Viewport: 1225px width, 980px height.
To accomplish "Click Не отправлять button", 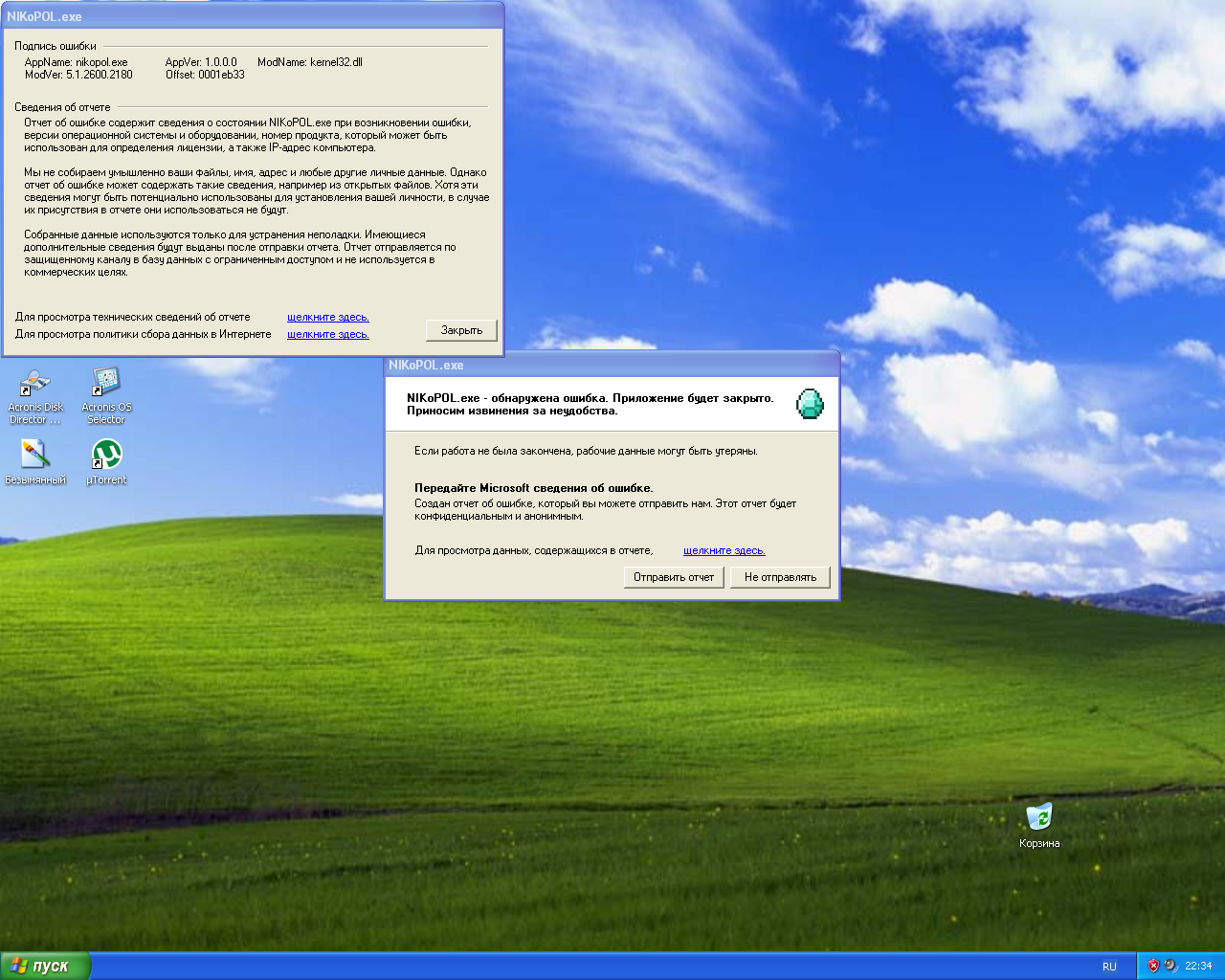I will (x=780, y=577).
